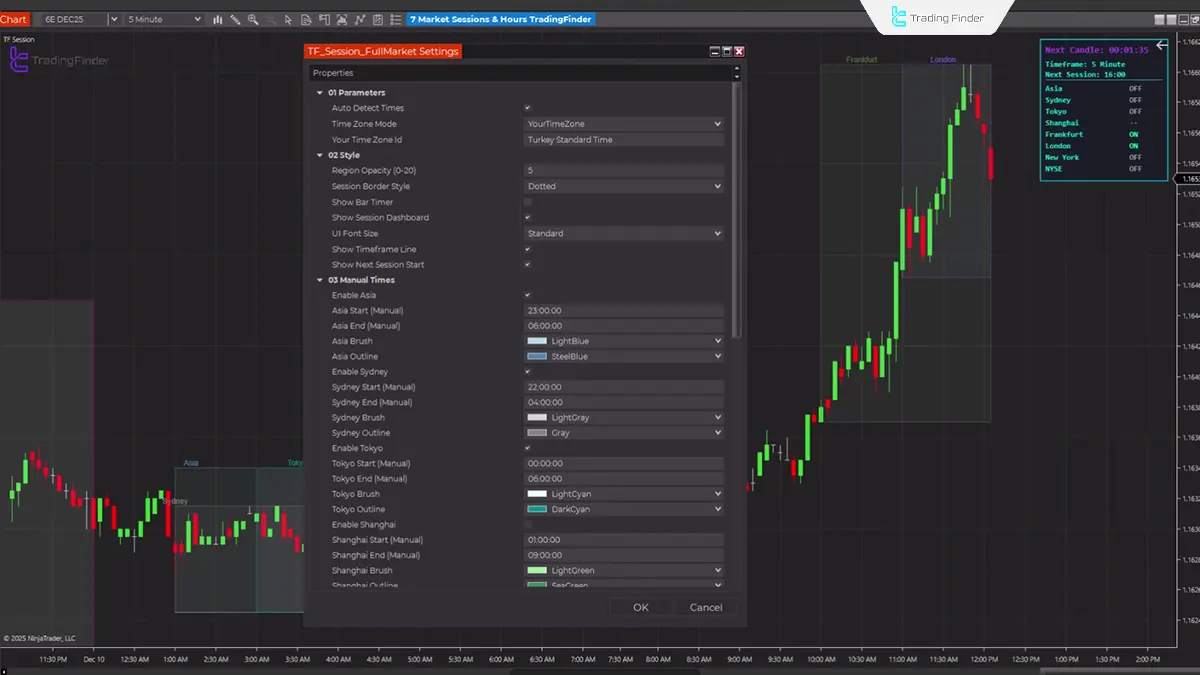This screenshot has width=1200, height=675.
Task: Toggle the Auto Detect Times checkbox
Action: (x=527, y=108)
